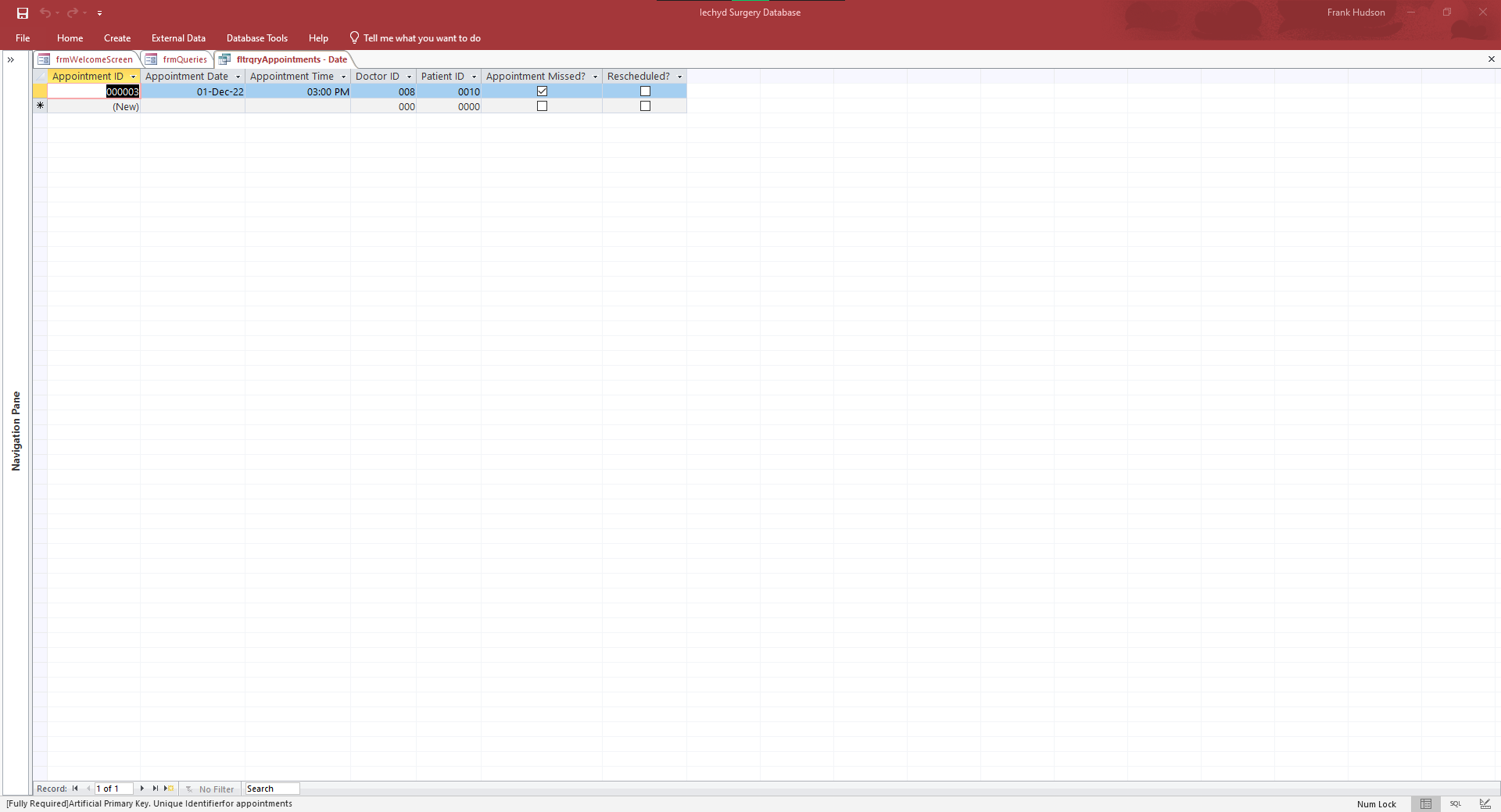Jump to last record using navigator
1501x812 pixels.
click(x=156, y=789)
